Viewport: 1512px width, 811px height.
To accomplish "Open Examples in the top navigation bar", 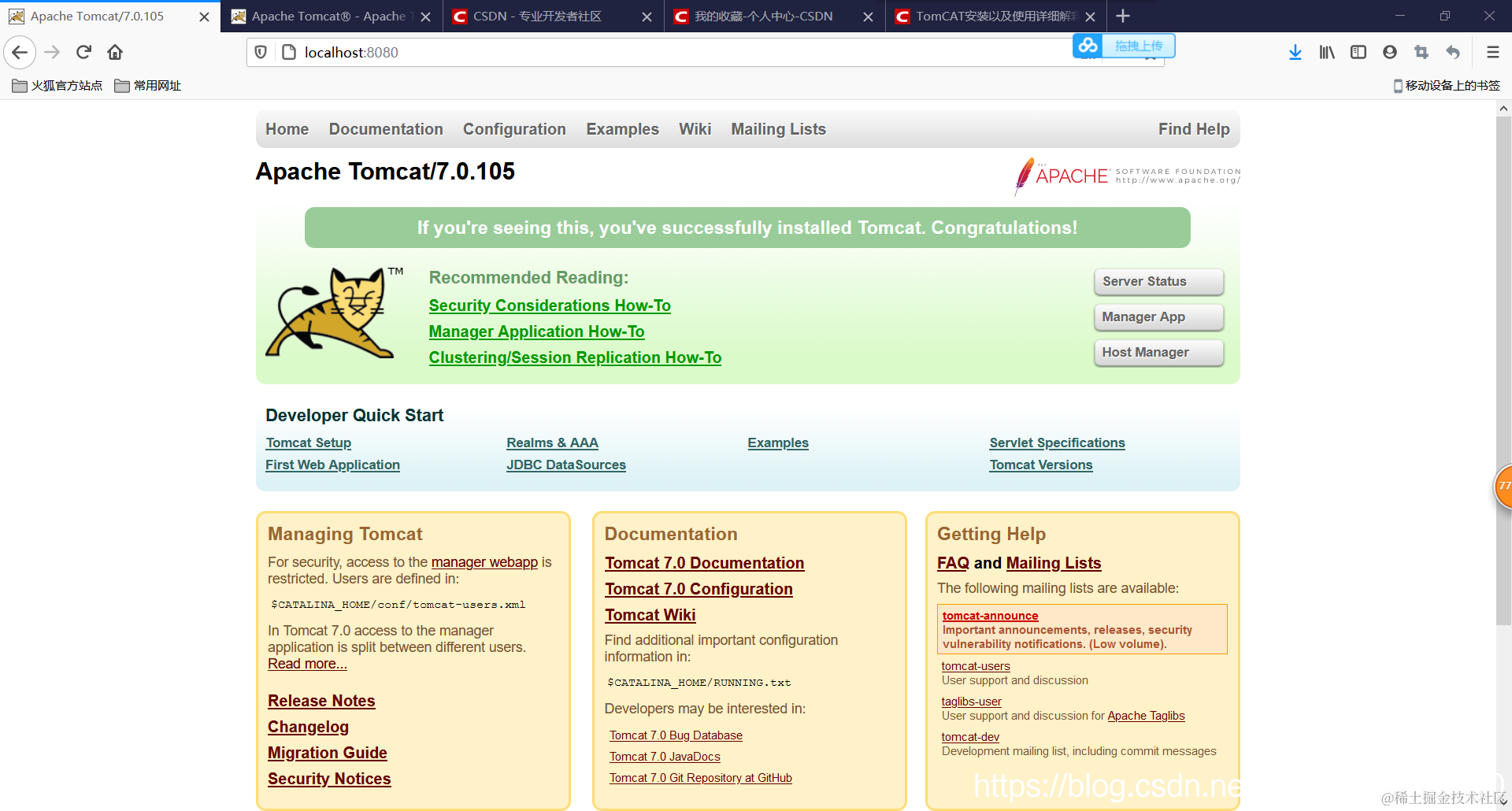I will [622, 129].
